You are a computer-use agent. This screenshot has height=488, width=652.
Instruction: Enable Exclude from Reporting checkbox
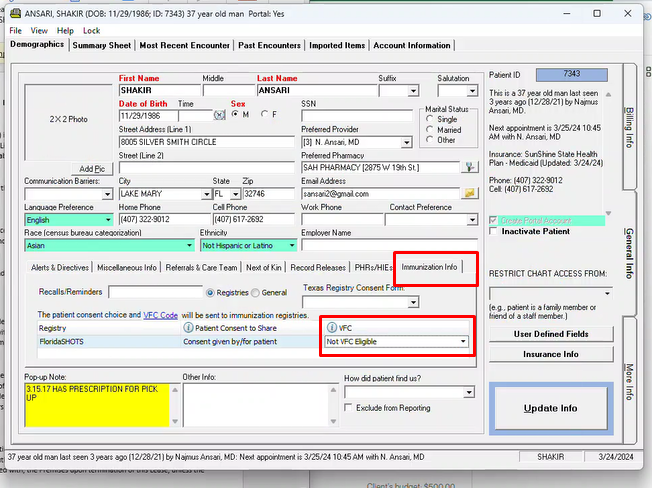tap(349, 408)
